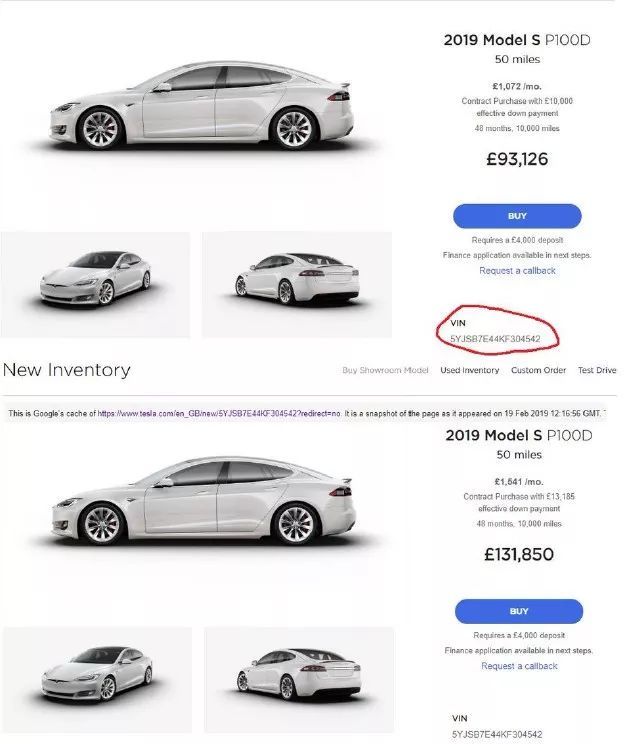Open the lower Request a callback link
Viewport: 630px width, 744px height.
[519, 666]
